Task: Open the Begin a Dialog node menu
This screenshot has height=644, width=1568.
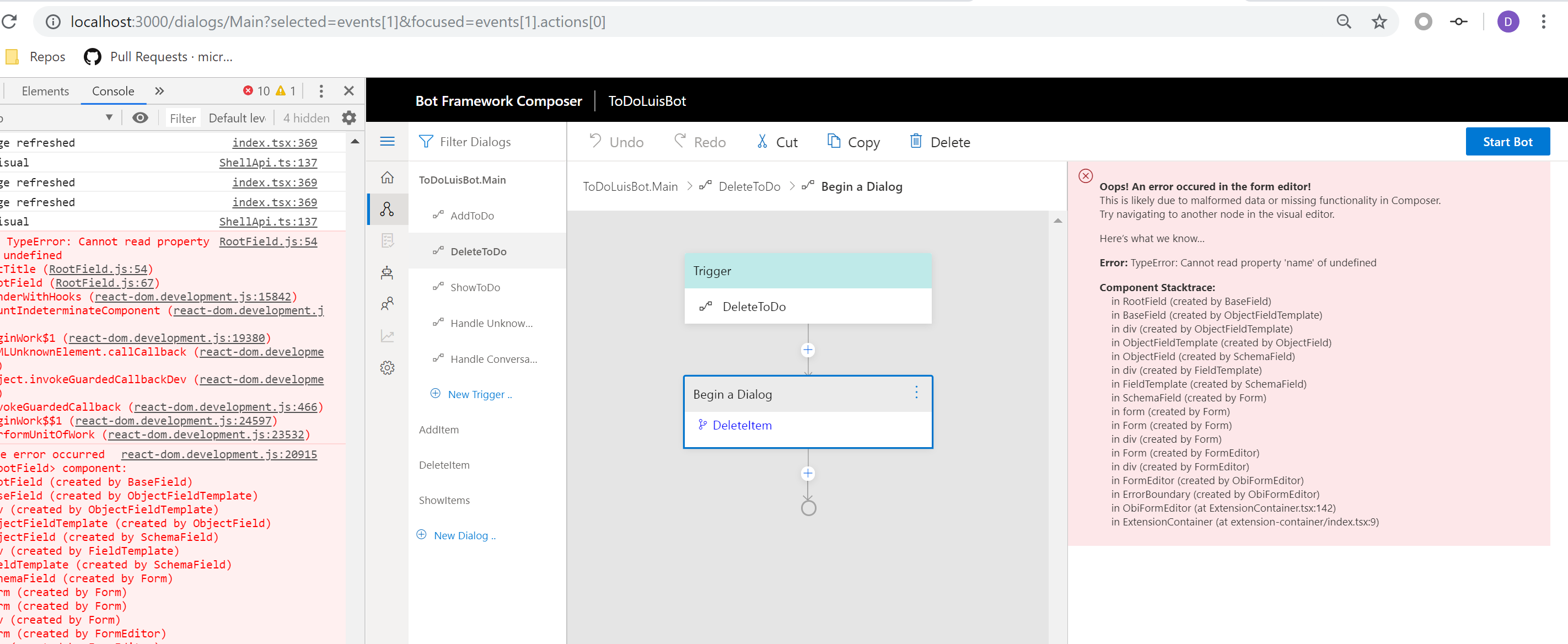Action: [x=916, y=393]
